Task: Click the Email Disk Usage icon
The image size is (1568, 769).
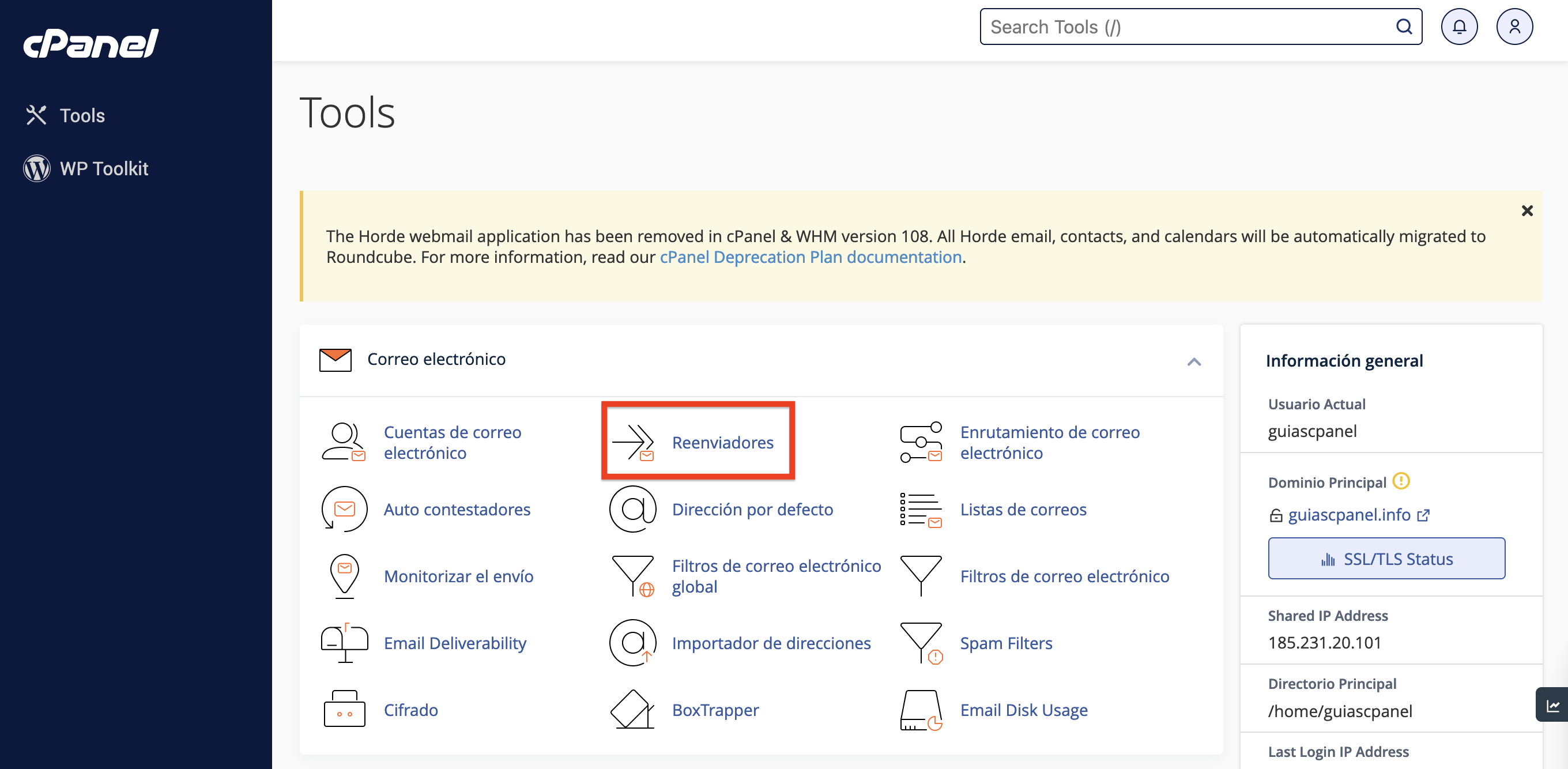Action: pyautogui.click(x=921, y=710)
